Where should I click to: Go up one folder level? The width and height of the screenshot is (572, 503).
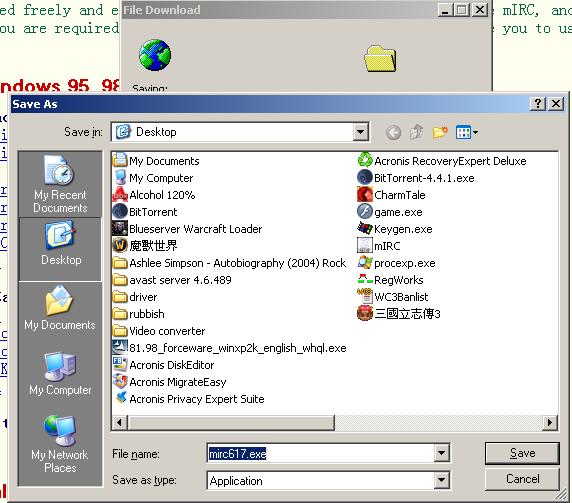(417, 132)
